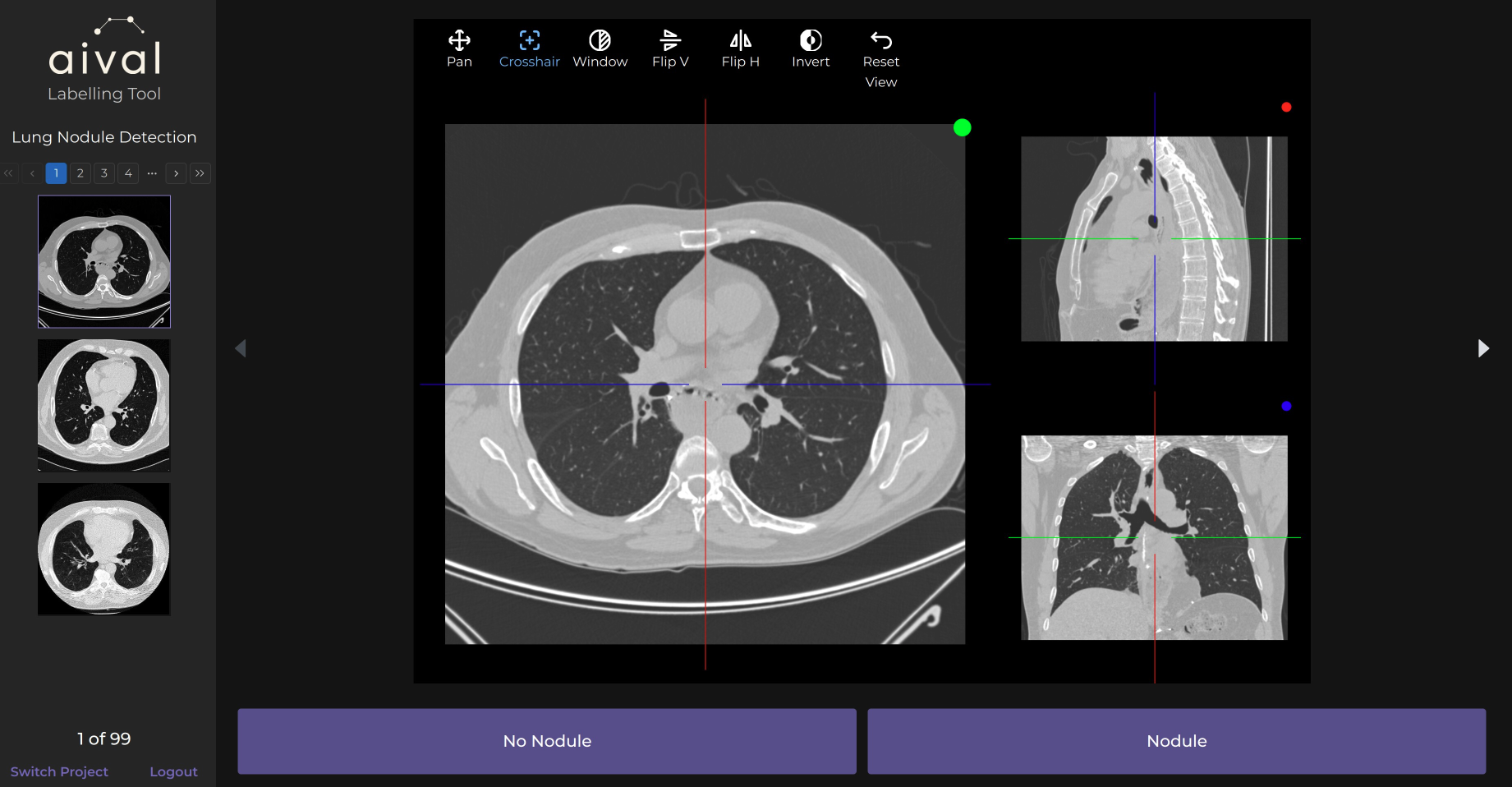Click inside the sagittal CT view
1512x787 pixels.
point(1154,238)
